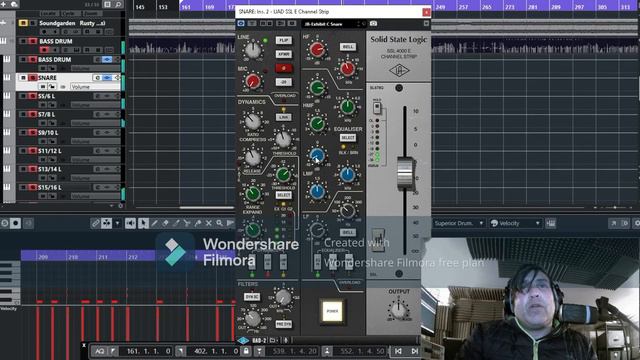Click the compressor RATIO knob
Image resolution: width=640 pixels, height=360 pixels.
[x=253, y=121]
